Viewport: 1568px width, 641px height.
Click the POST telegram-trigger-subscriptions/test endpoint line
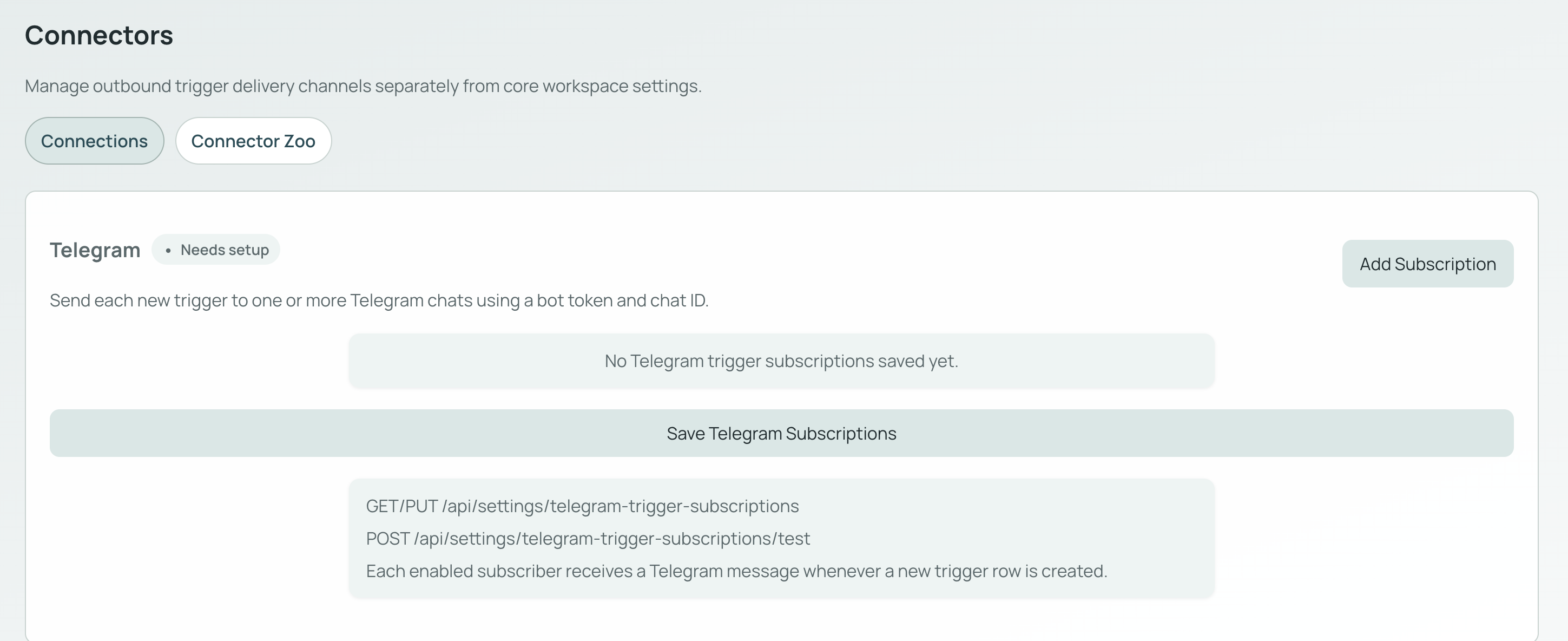[588, 539]
